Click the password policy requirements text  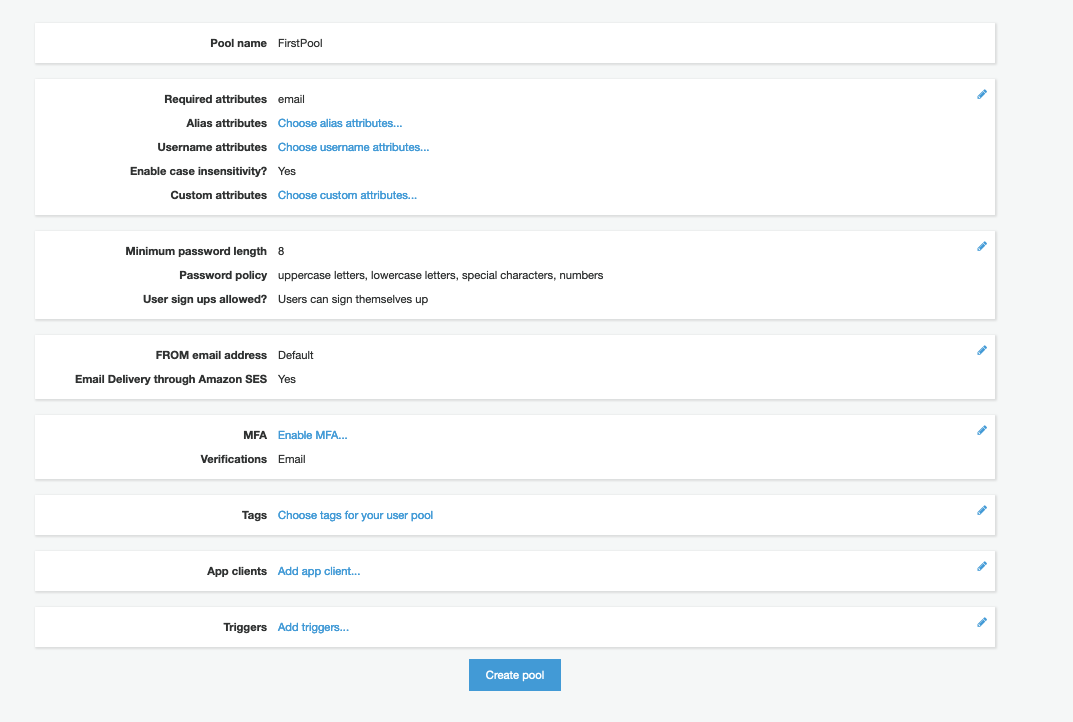click(440, 275)
